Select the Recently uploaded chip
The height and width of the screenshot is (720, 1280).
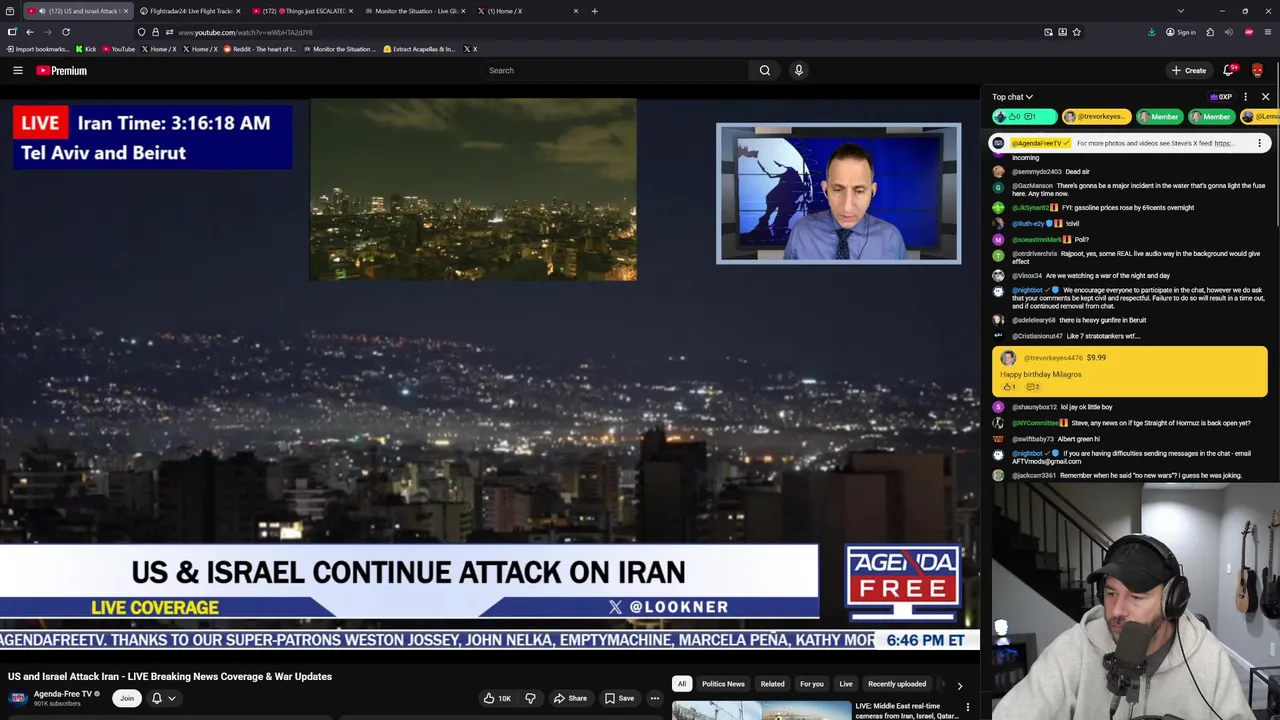pyautogui.click(x=897, y=684)
